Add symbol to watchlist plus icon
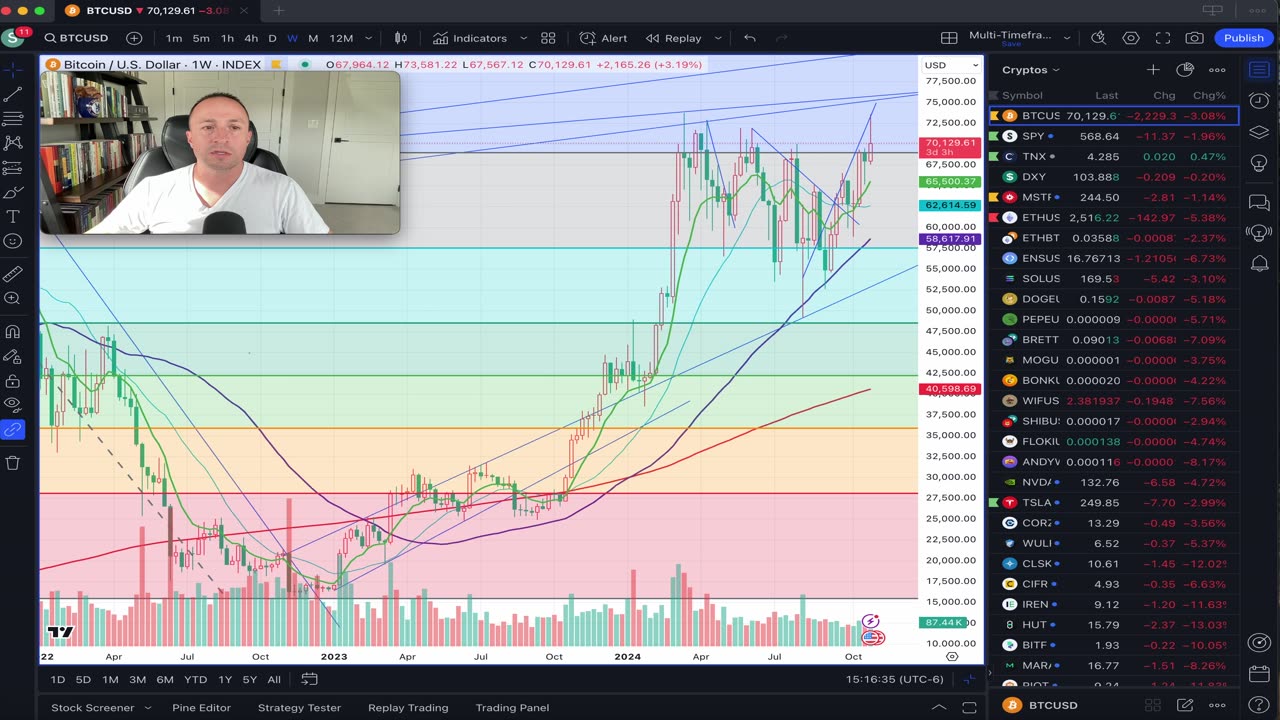The height and width of the screenshot is (720, 1280). click(x=1153, y=70)
